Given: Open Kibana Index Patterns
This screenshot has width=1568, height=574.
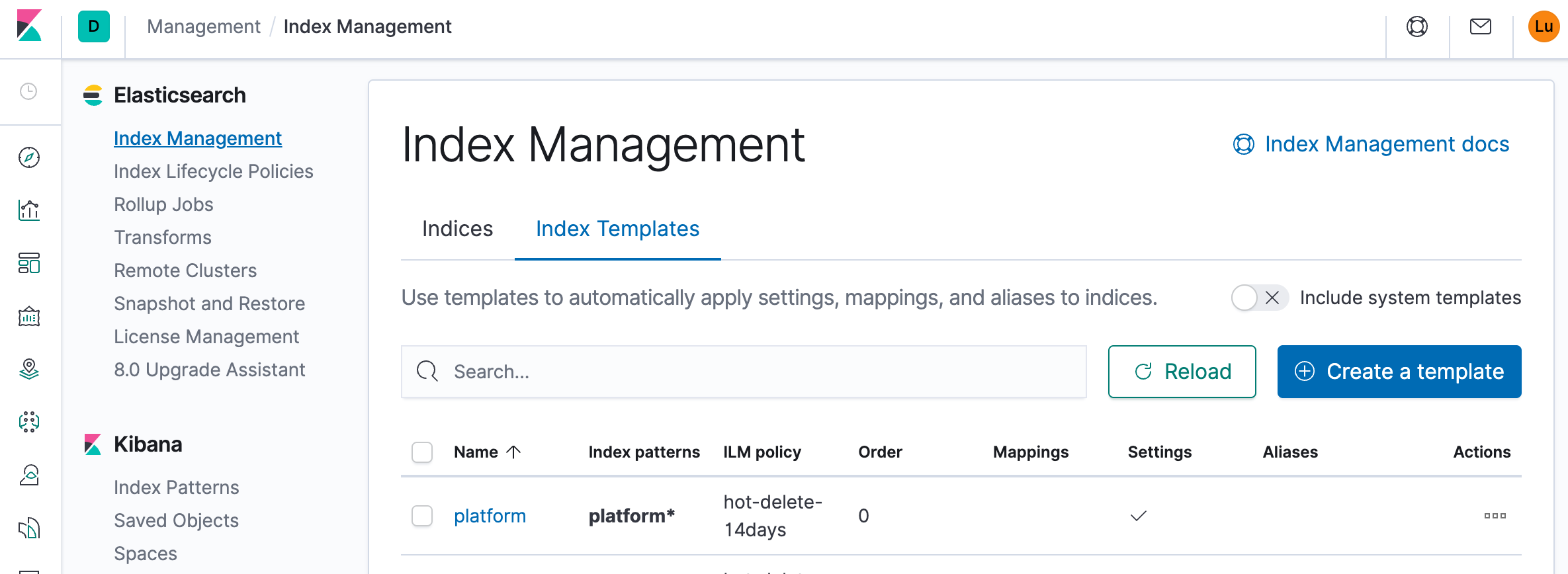Looking at the screenshot, I should pyautogui.click(x=177, y=487).
